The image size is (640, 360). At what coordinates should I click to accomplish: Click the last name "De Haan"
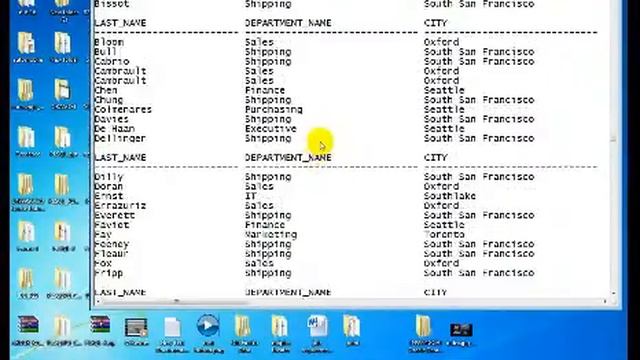click(x=114, y=129)
